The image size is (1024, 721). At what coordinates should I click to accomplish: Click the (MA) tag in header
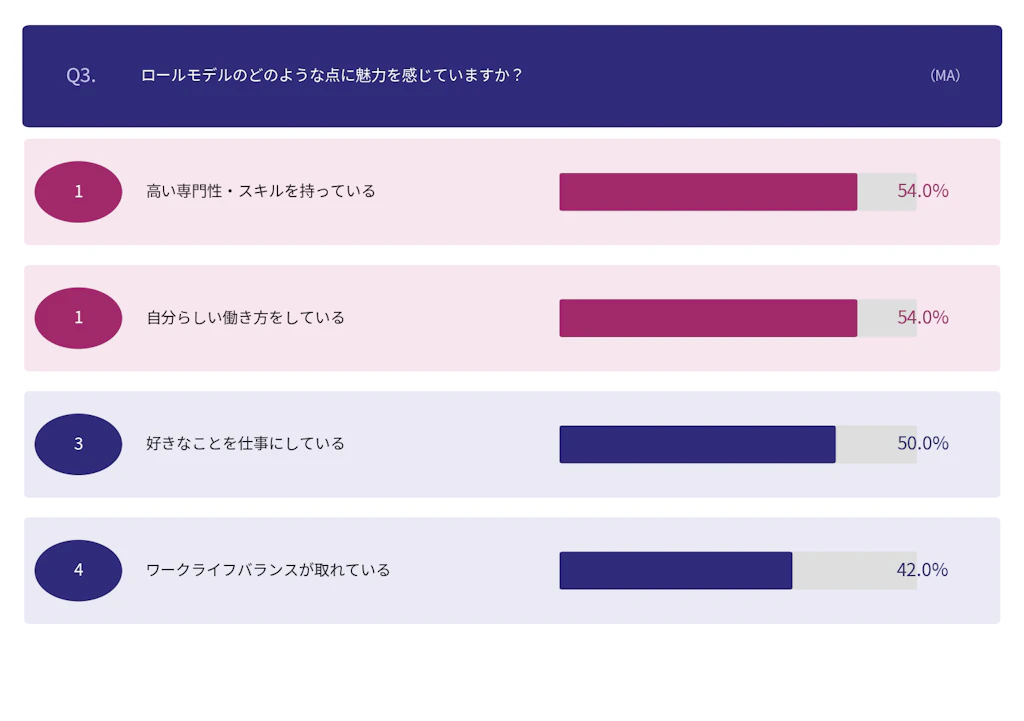[x=944, y=76]
